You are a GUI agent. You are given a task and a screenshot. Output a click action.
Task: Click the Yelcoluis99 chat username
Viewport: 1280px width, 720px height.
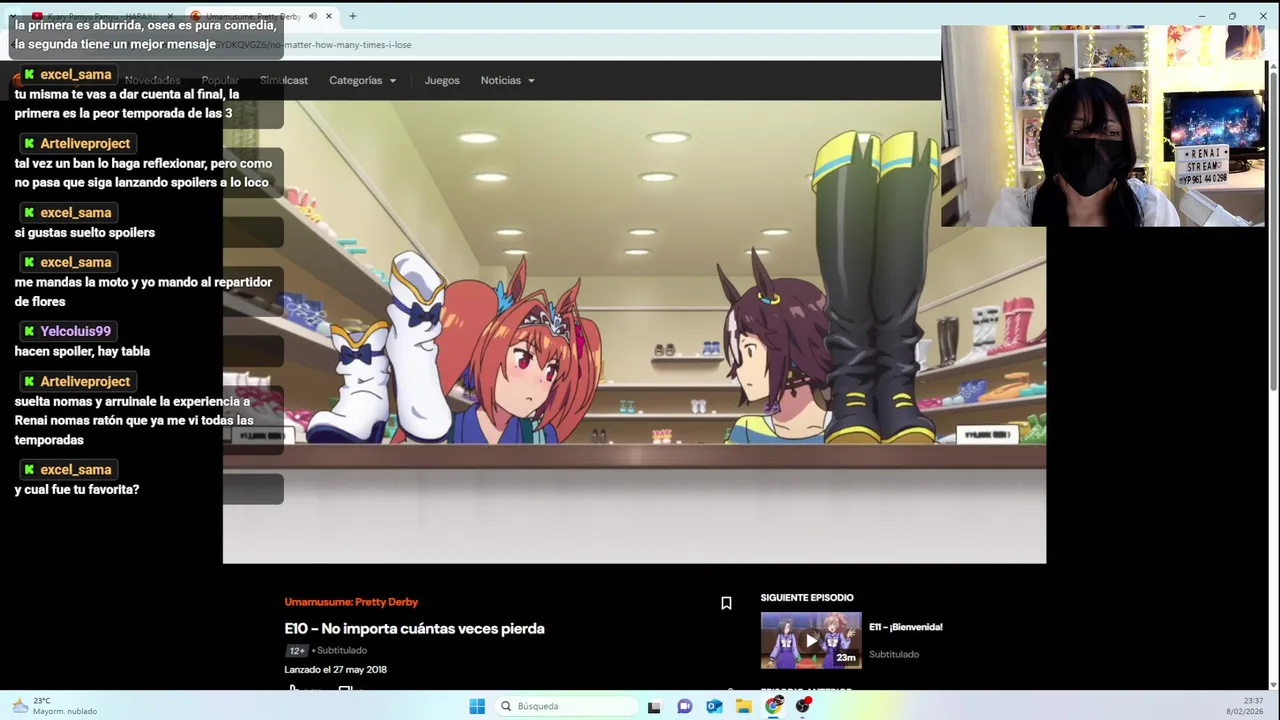(75, 331)
